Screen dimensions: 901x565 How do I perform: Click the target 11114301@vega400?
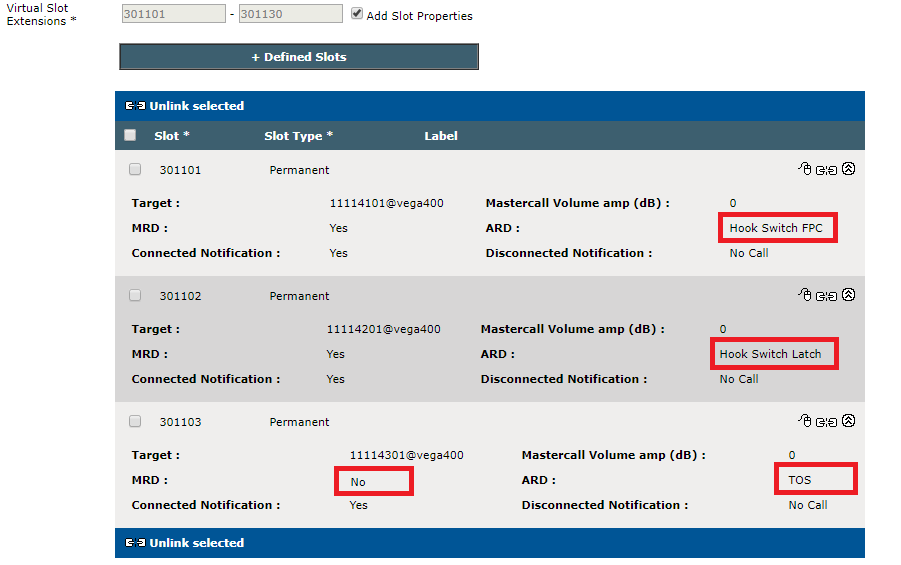click(407, 455)
